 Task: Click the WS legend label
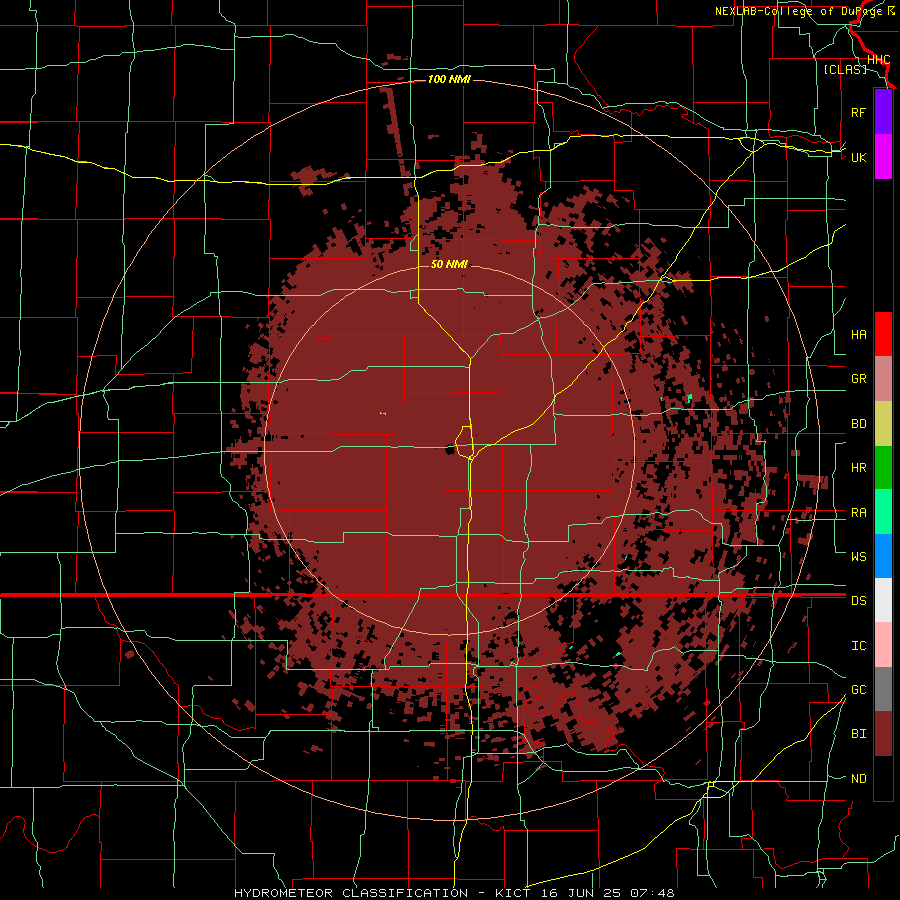pyautogui.click(x=858, y=556)
